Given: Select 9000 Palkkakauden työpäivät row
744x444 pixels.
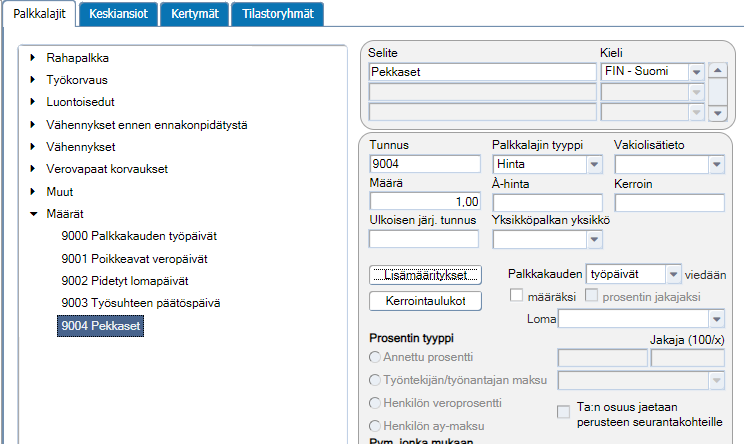Looking at the screenshot, I should 139,236.
